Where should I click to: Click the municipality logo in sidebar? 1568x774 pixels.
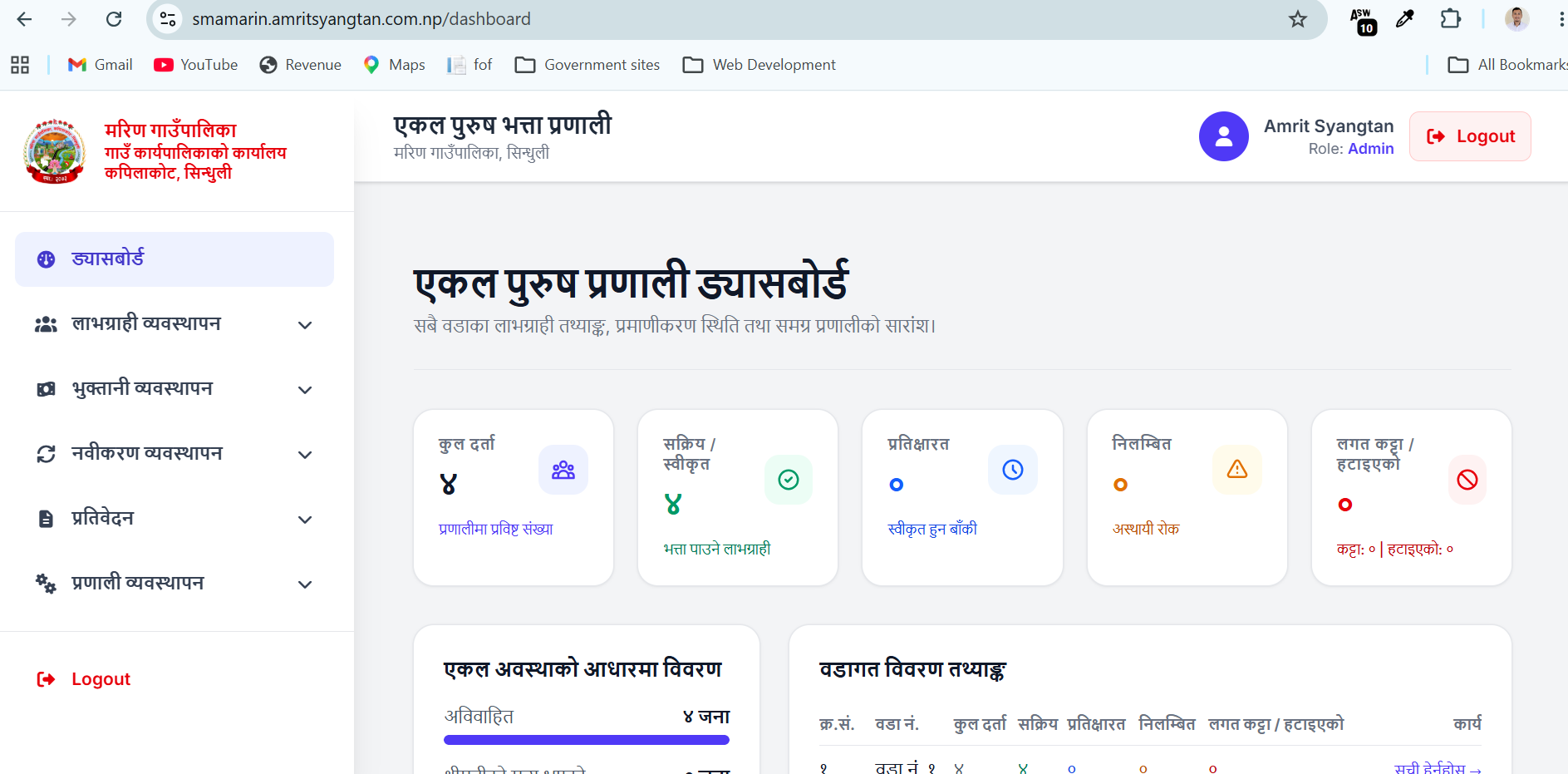tap(55, 151)
